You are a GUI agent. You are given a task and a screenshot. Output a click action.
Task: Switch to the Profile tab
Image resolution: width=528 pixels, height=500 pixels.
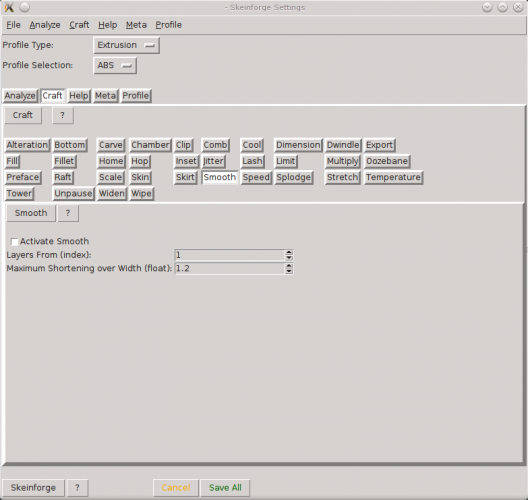coord(136,96)
